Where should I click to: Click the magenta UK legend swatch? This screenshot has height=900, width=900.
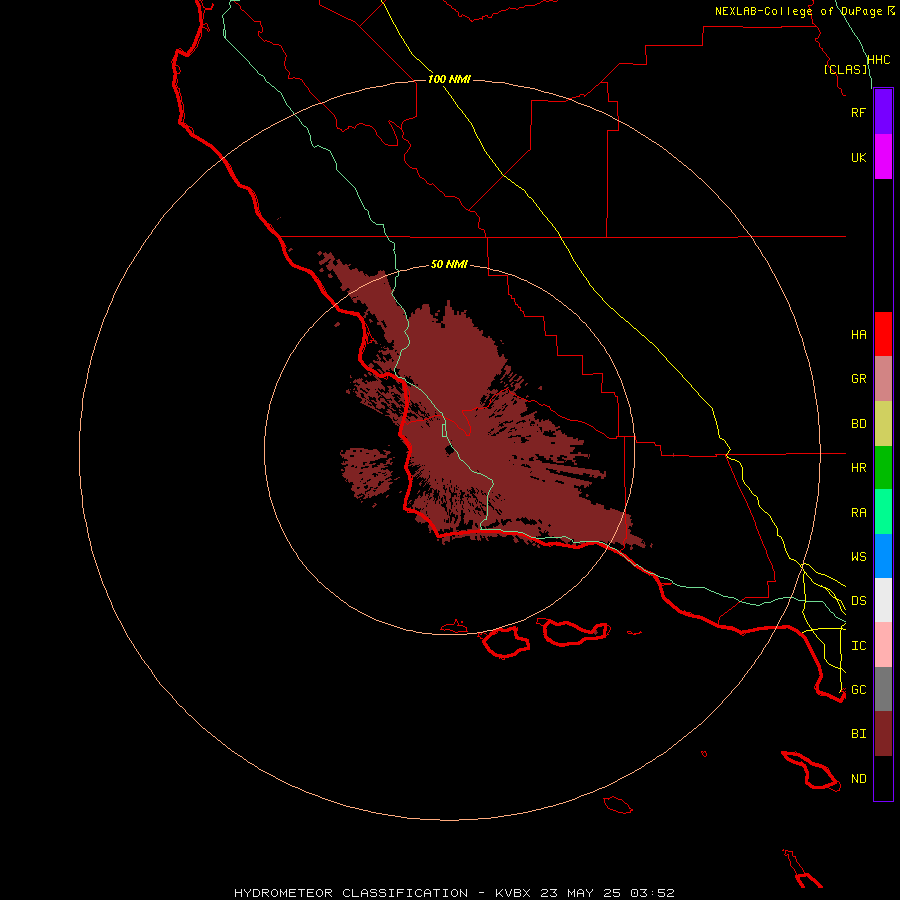[883, 157]
